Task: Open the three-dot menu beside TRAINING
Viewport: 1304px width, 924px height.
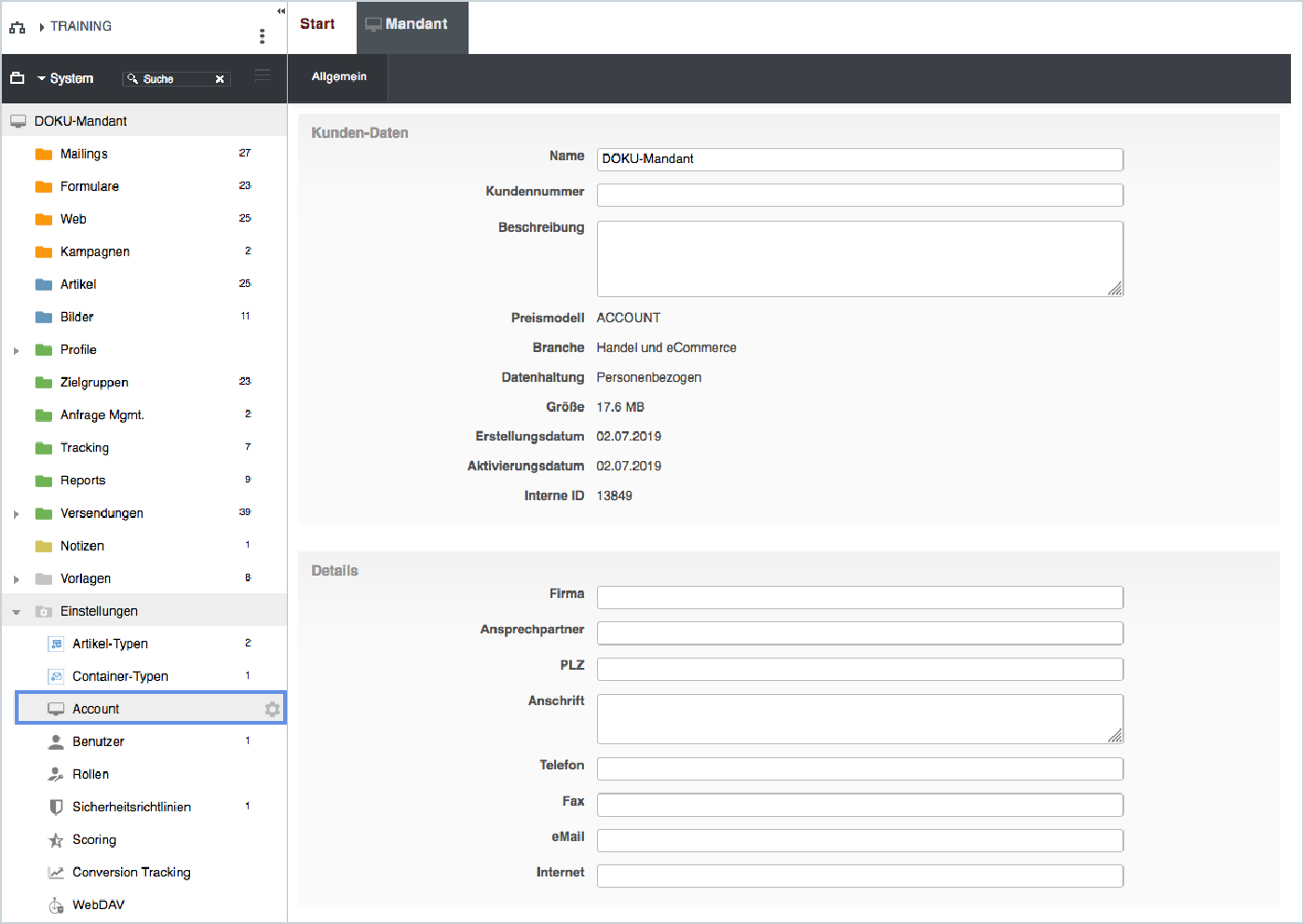Action: tap(262, 35)
